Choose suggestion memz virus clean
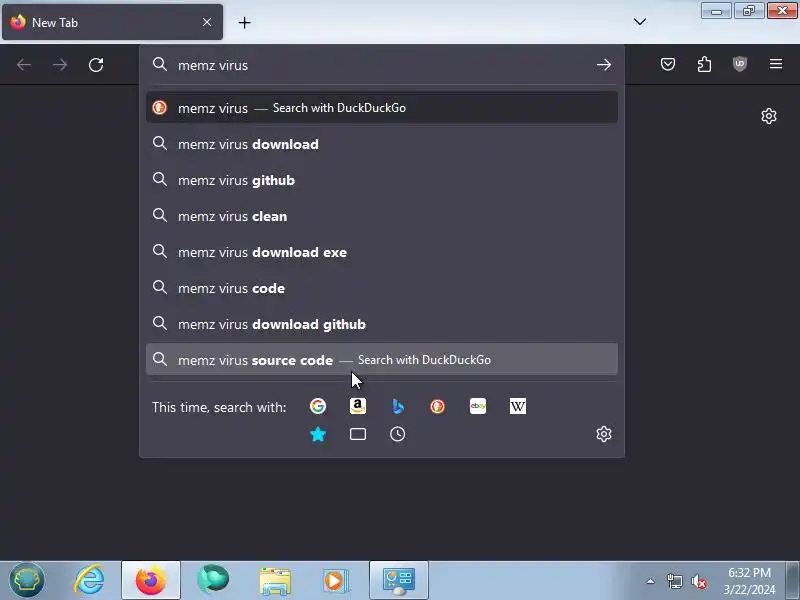The image size is (800, 600). point(382,216)
